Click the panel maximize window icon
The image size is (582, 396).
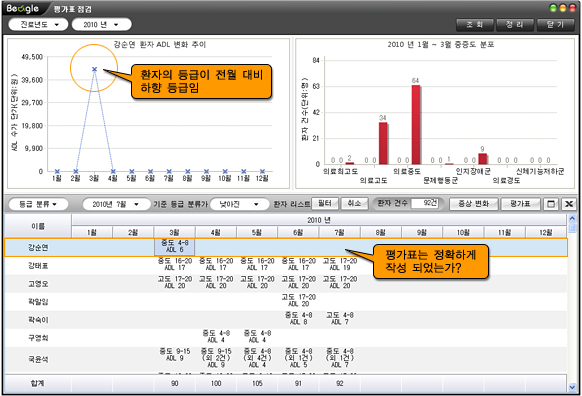pos(551,204)
